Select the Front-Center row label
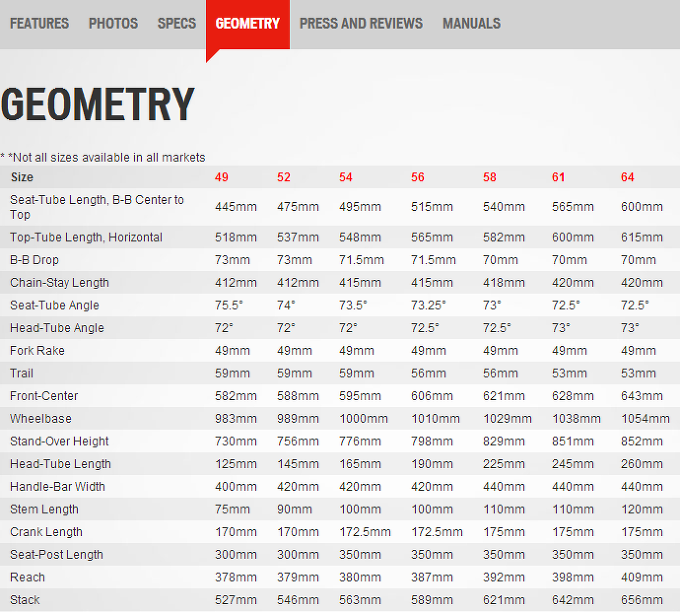Viewport: 680px width, 612px height. pos(44,396)
